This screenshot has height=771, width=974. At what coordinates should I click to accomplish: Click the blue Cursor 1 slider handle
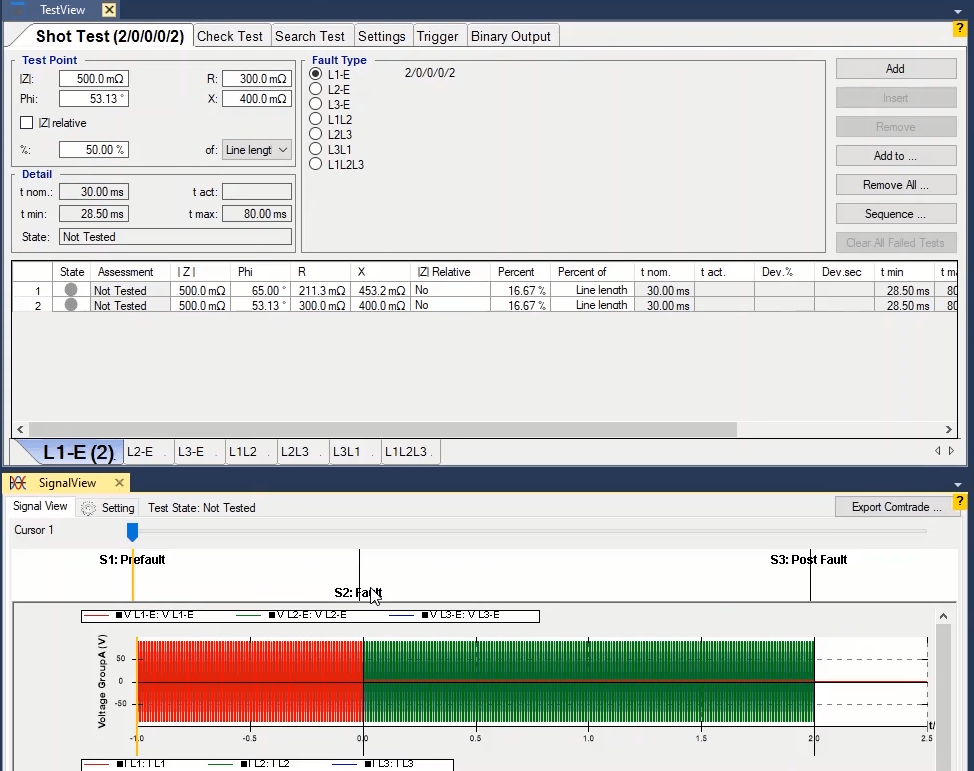click(x=132, y=532)
